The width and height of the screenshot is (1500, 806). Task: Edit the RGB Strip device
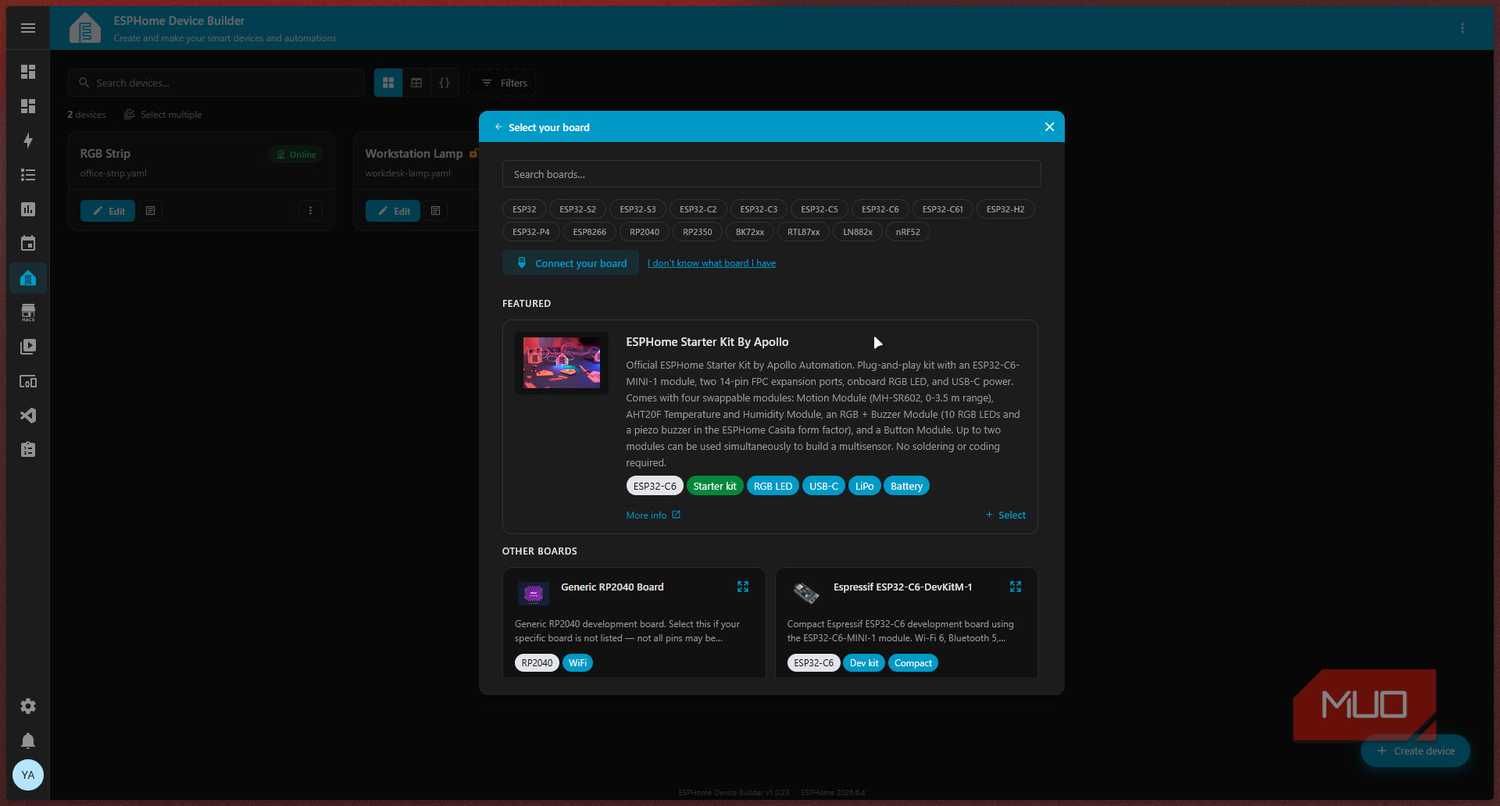(108, 211)
